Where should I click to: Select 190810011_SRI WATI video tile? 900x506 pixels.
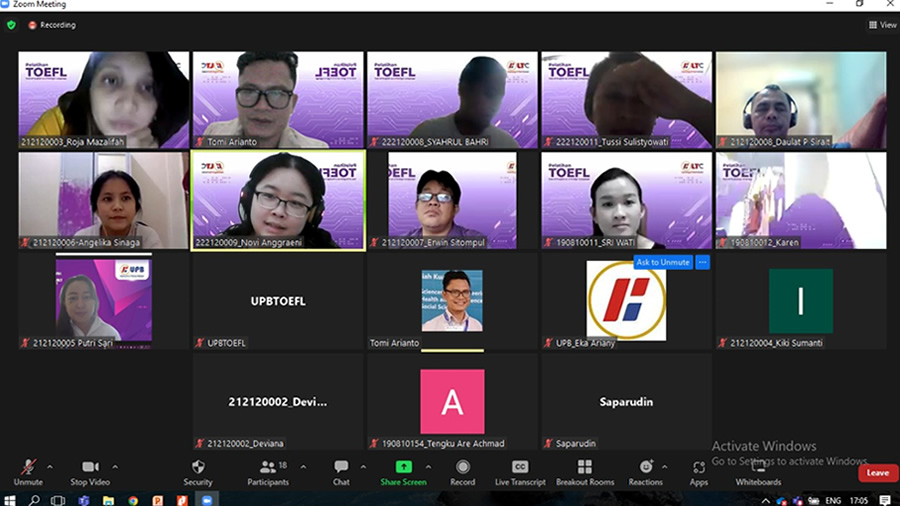(x=626, y=200)
